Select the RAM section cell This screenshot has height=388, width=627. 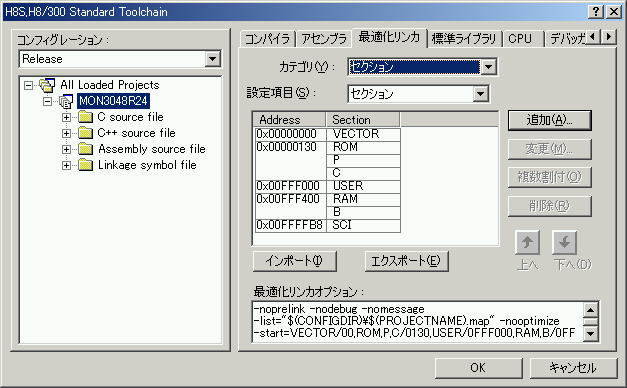(363, 199)
